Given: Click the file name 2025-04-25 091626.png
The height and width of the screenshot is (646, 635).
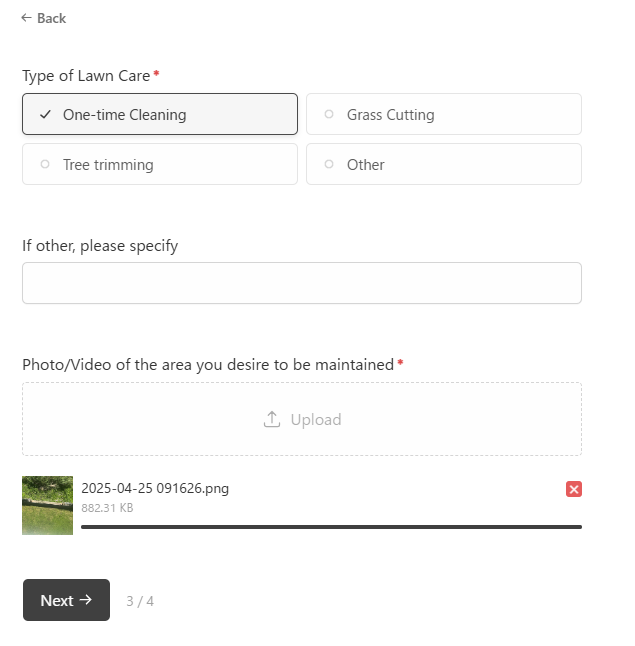Looking at the screenshot, I should pos(155,489).
